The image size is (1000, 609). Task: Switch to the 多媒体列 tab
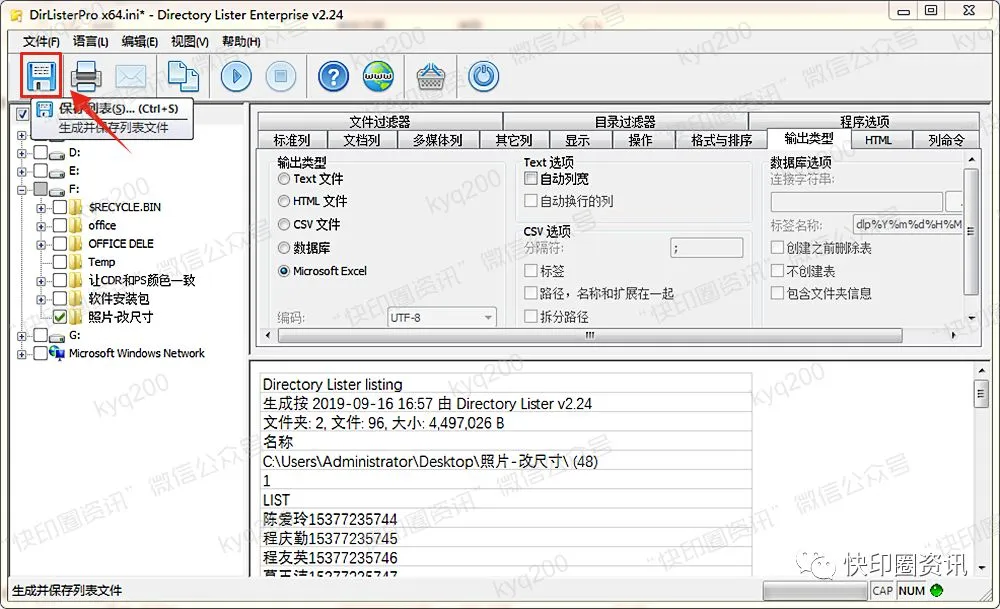click(x=438, y=140)
